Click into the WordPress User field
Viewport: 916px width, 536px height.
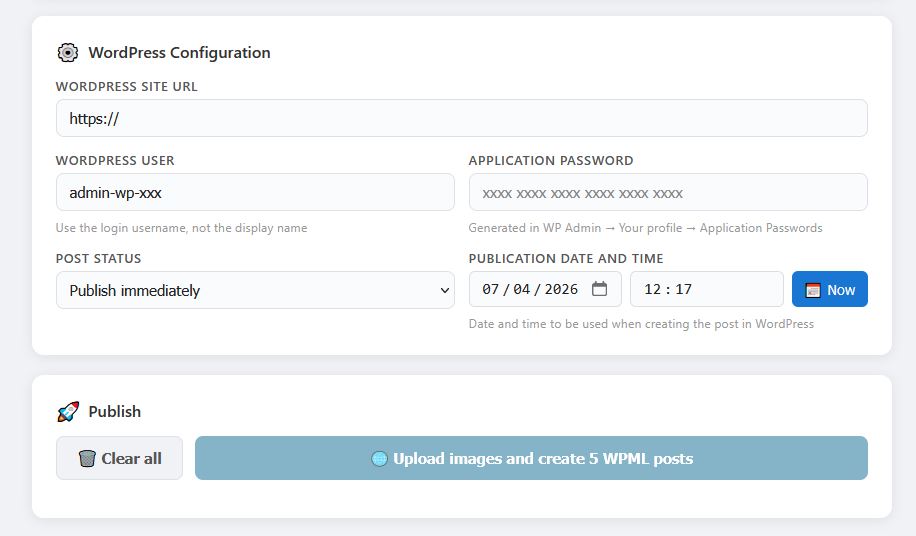pyautogui.click(x=255, y=192)
